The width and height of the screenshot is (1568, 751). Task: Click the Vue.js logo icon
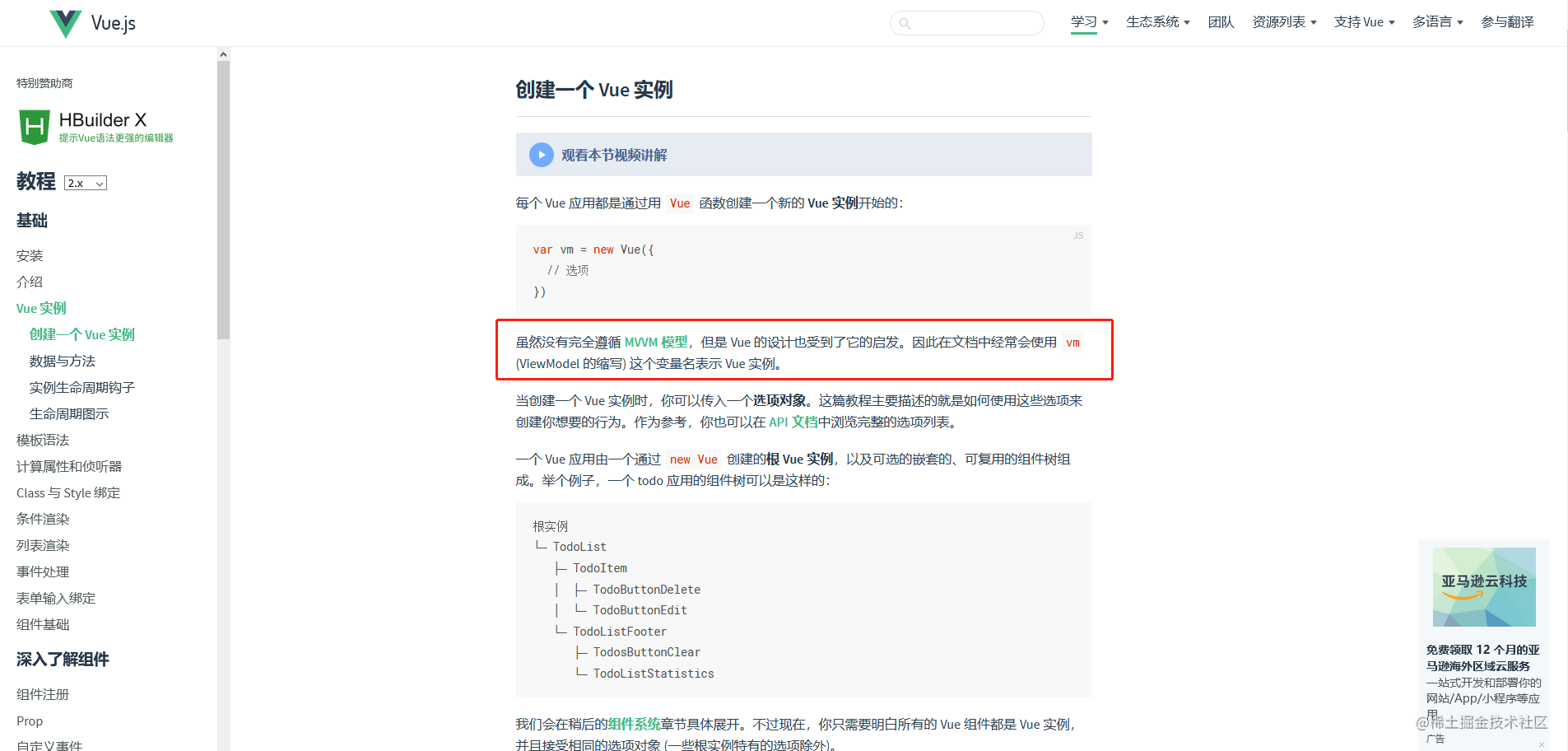click(66, 23)
